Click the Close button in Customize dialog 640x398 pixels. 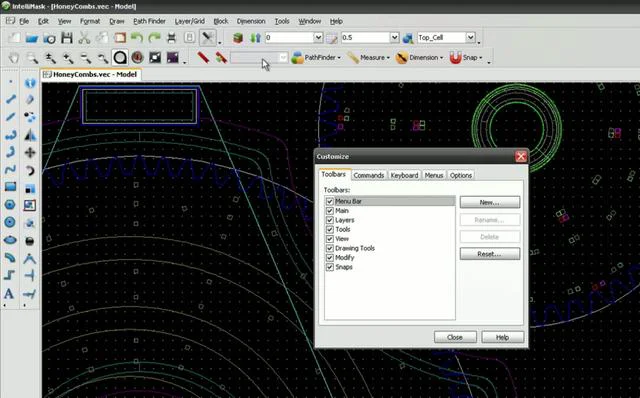click(x=455, y=337)
